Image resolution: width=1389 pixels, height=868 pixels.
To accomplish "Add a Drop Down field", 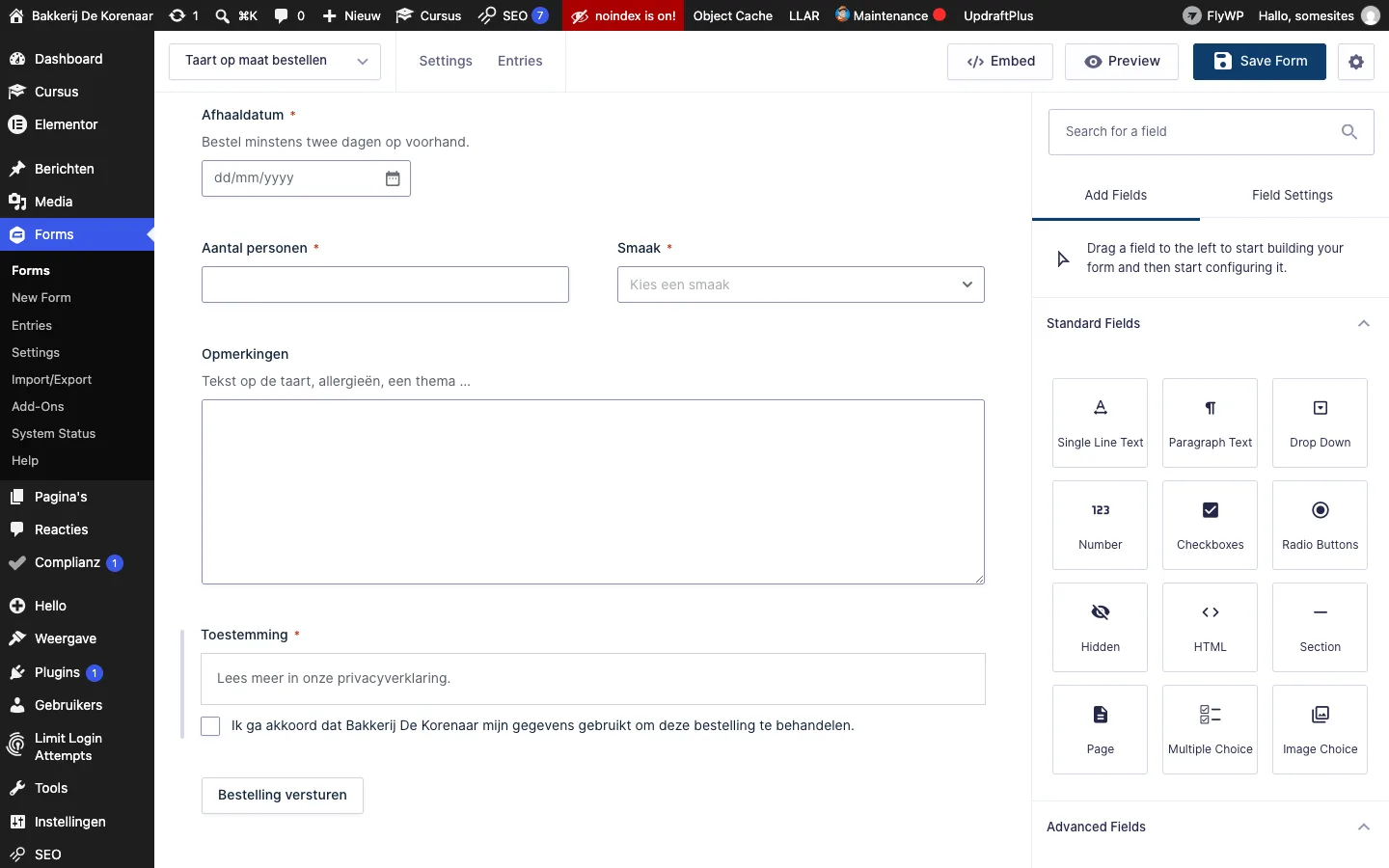I will (1320, 423).
